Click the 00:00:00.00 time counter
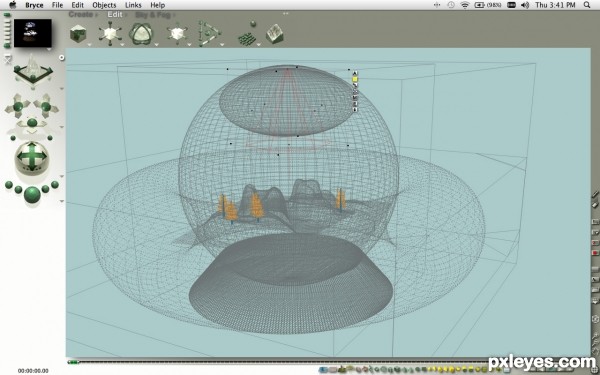Image resolution: width=600 pixels, height=375 pixels. (33, 370)
